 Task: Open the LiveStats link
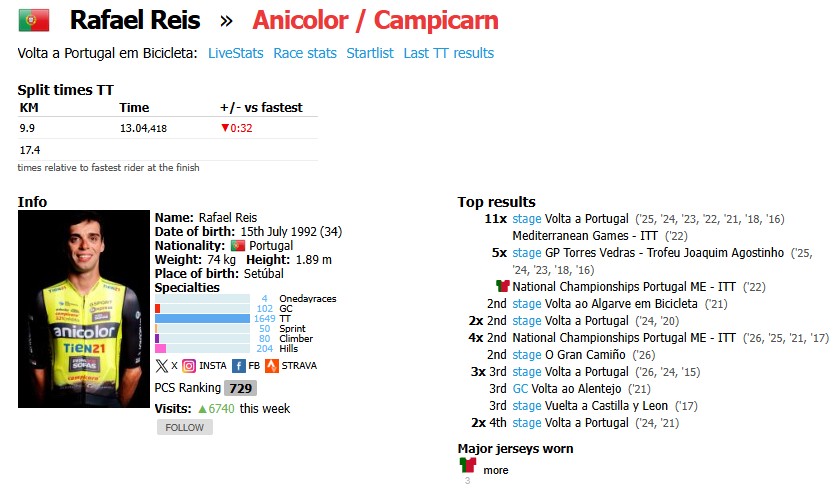[235, 53]
